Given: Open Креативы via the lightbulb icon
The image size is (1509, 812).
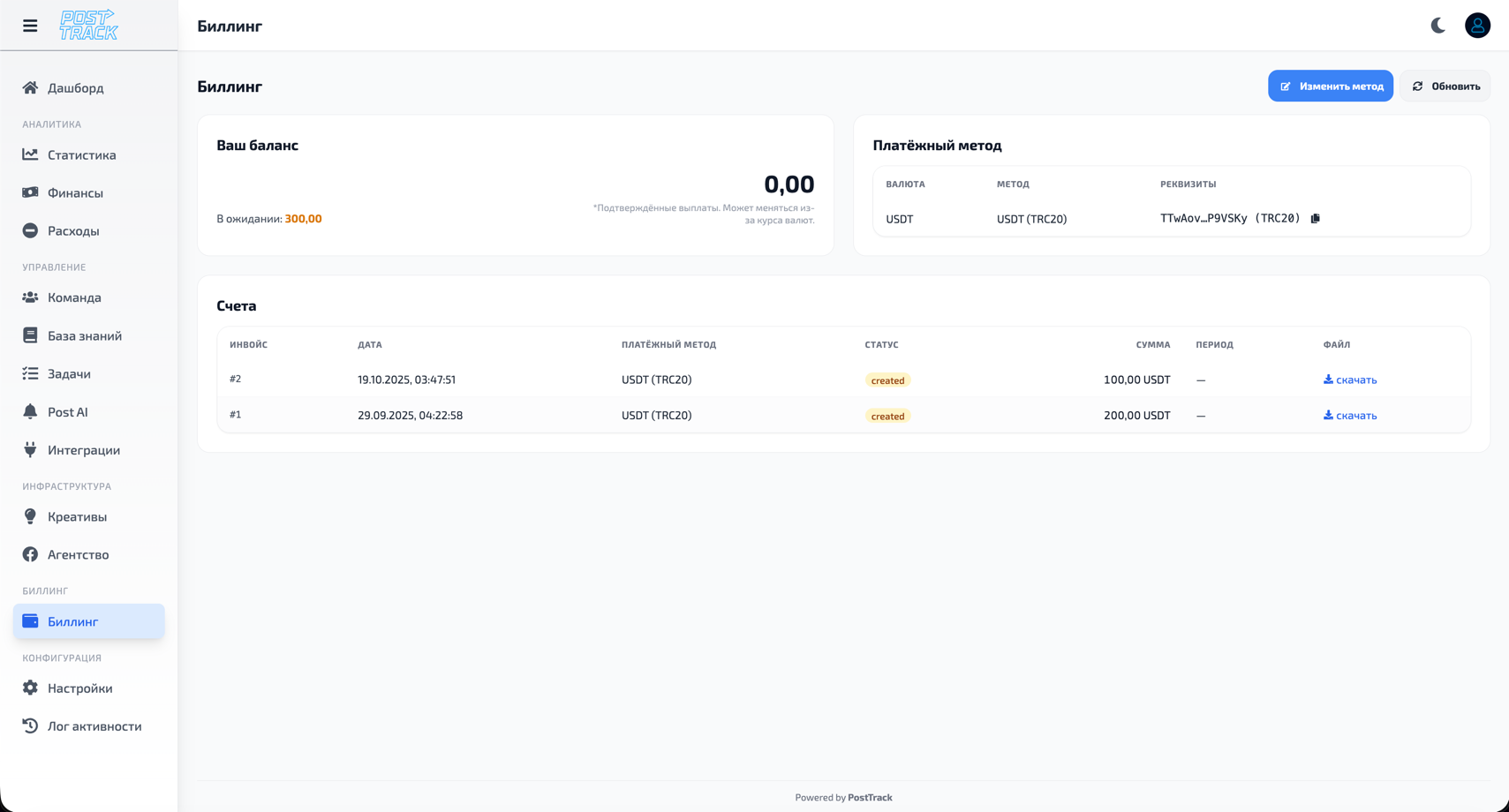Looking at the screenshot, I should 29,516.
